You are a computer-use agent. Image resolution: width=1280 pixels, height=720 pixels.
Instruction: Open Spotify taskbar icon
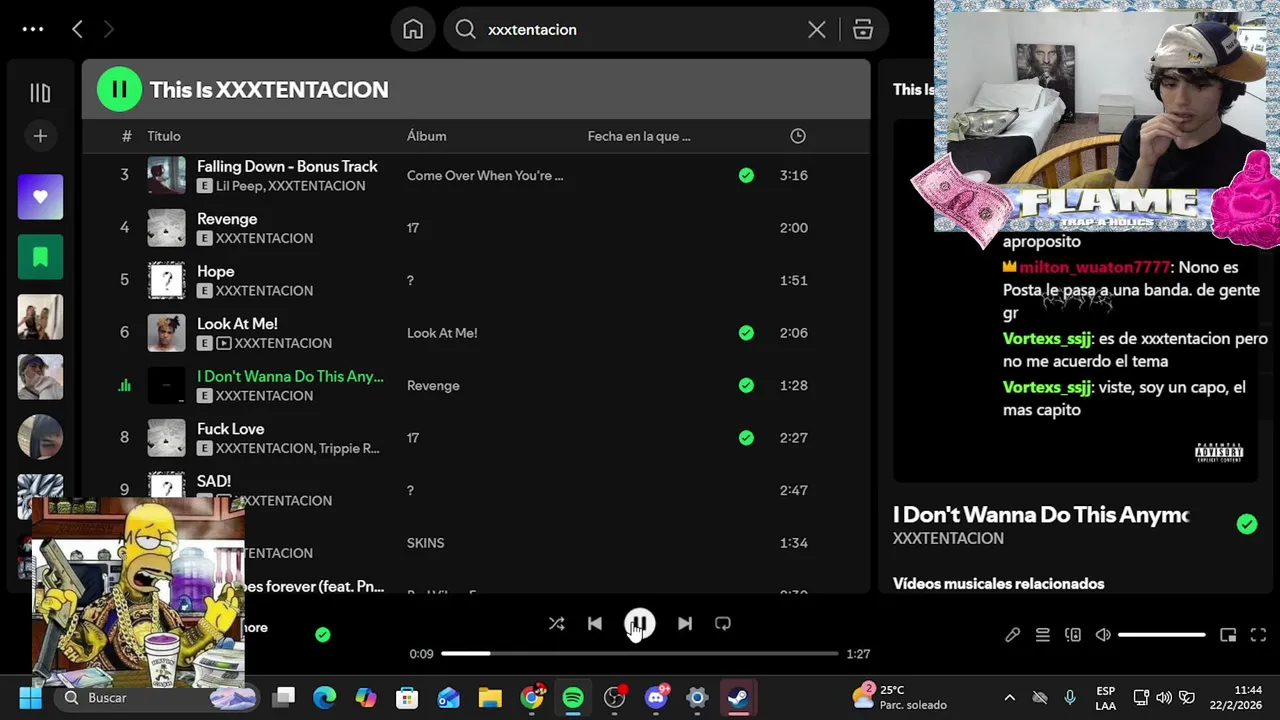point(573,698)
